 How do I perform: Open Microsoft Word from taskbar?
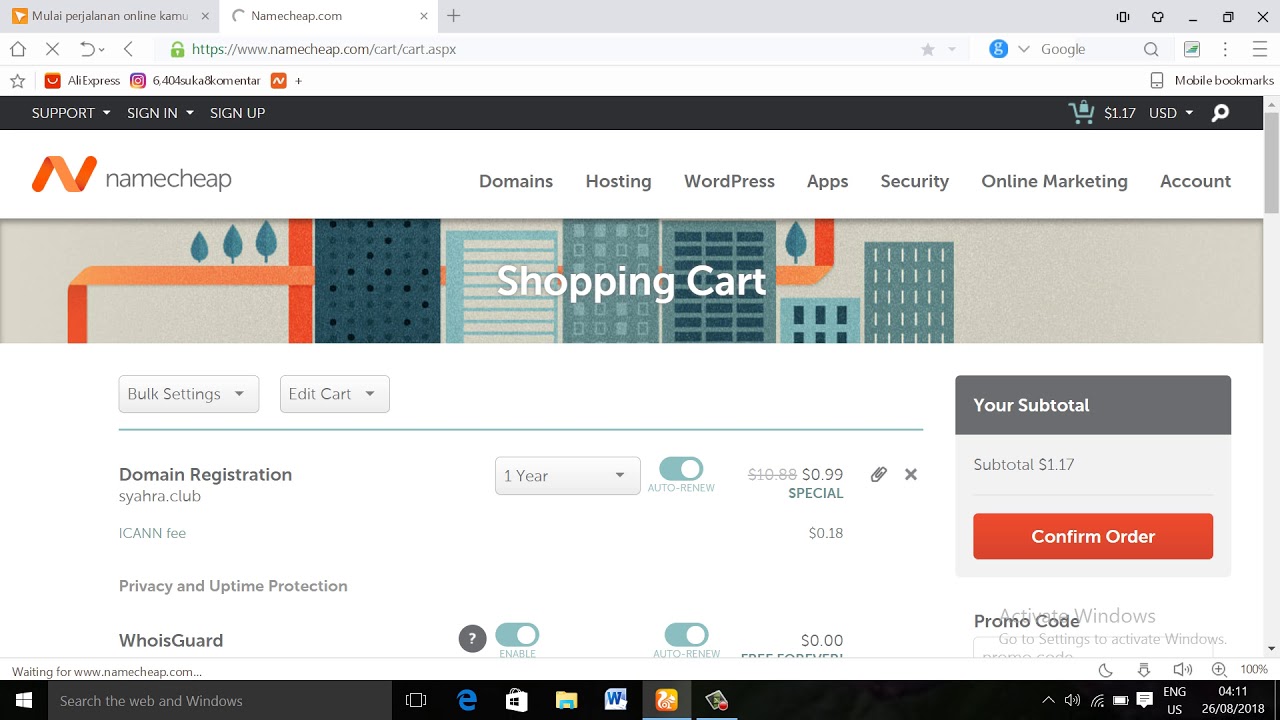616,700
